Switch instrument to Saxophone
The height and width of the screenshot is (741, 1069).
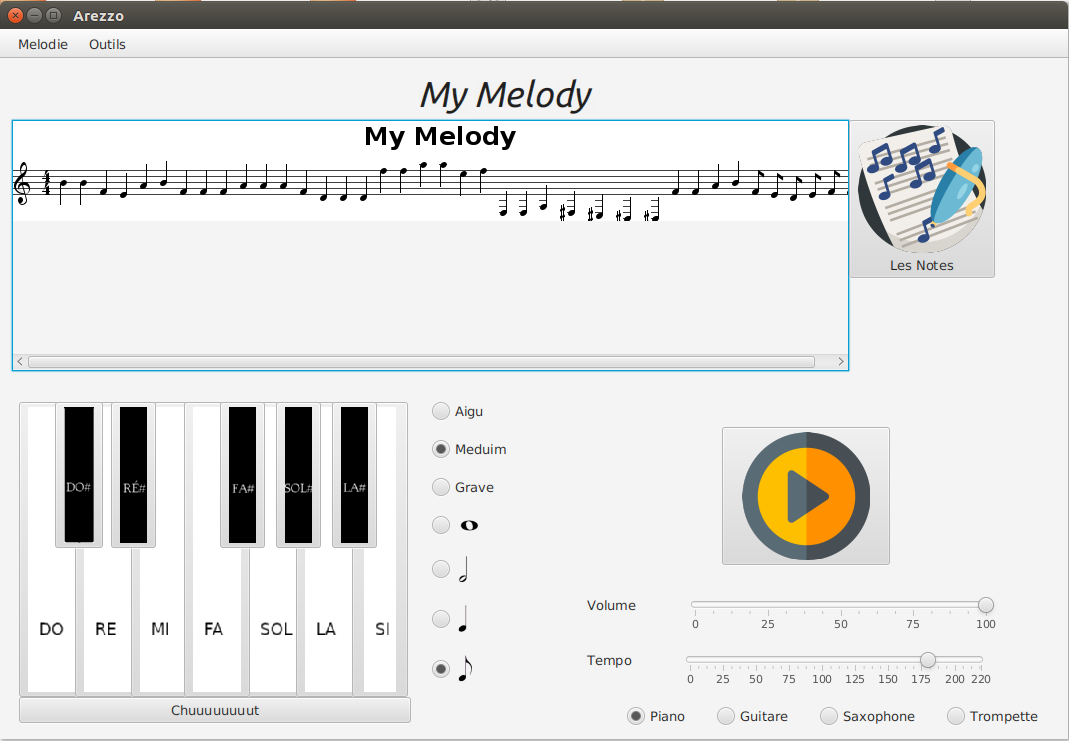pos(828,716)
